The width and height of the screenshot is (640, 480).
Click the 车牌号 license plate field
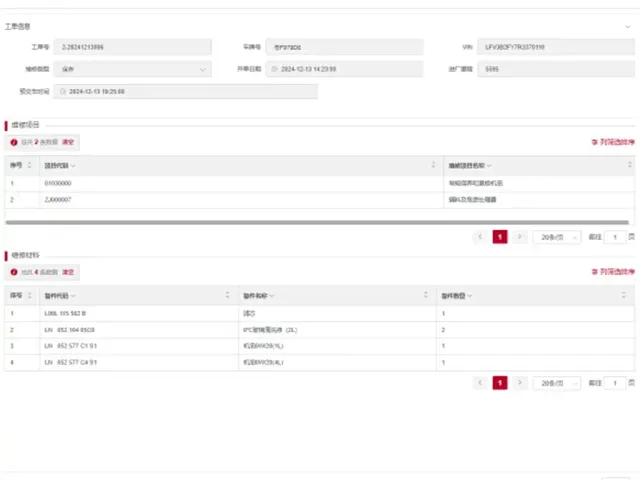344,47
